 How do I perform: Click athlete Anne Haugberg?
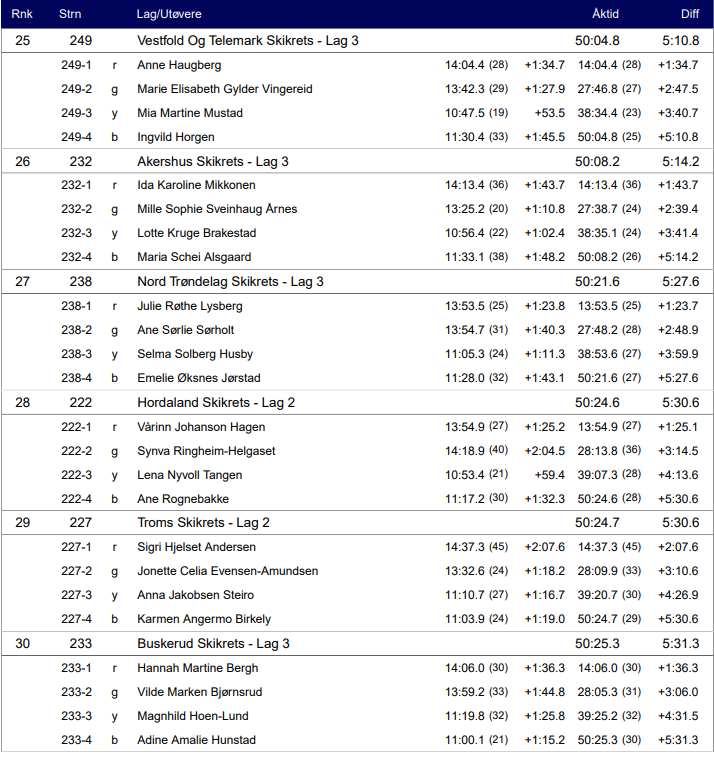pyautogui.click(x=179, y=65)
